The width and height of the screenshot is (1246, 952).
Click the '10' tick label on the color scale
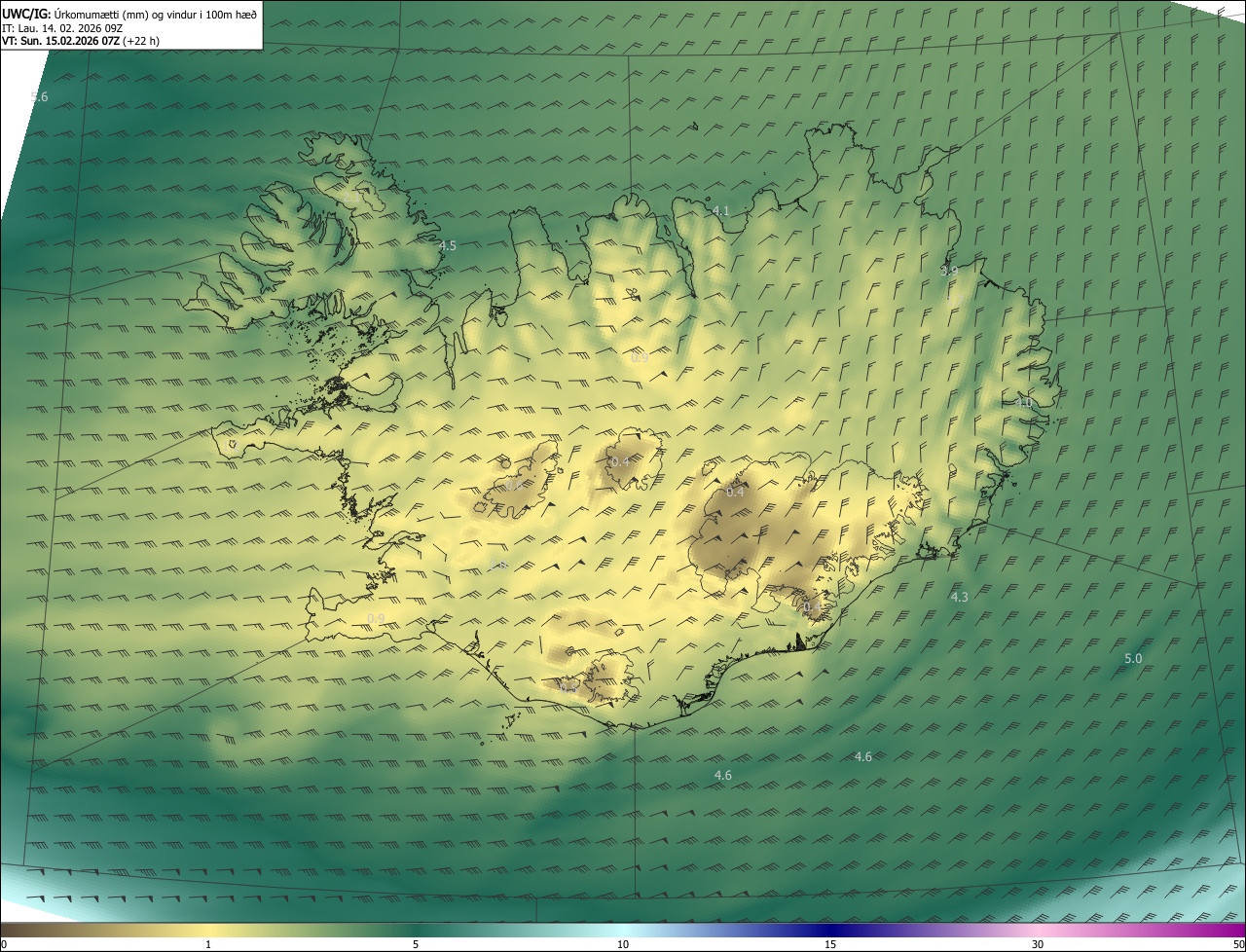point(623,945)
